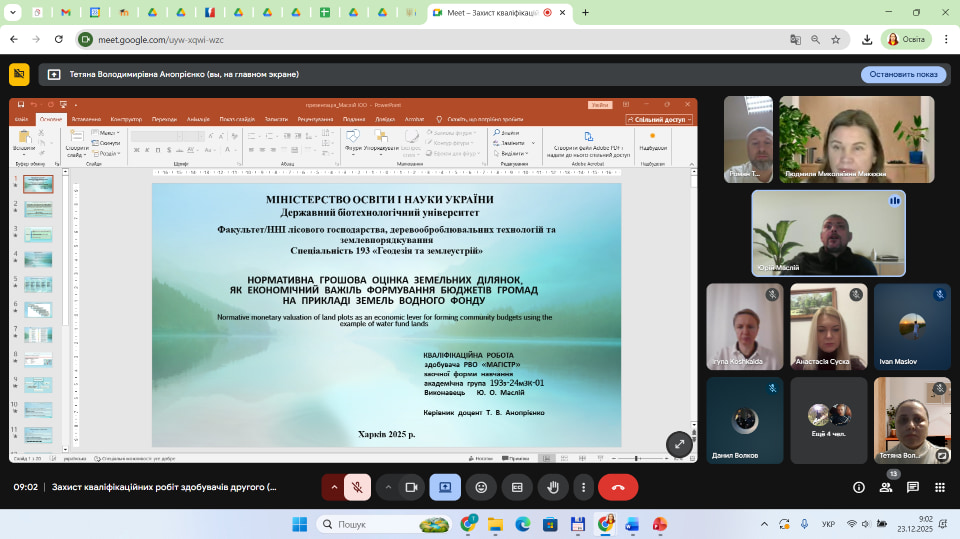Image resolution: width=960 pixels, height=539 pixels.
Task: Expand audio settings arrow beside microphone
Action: [x=334, y=487]
